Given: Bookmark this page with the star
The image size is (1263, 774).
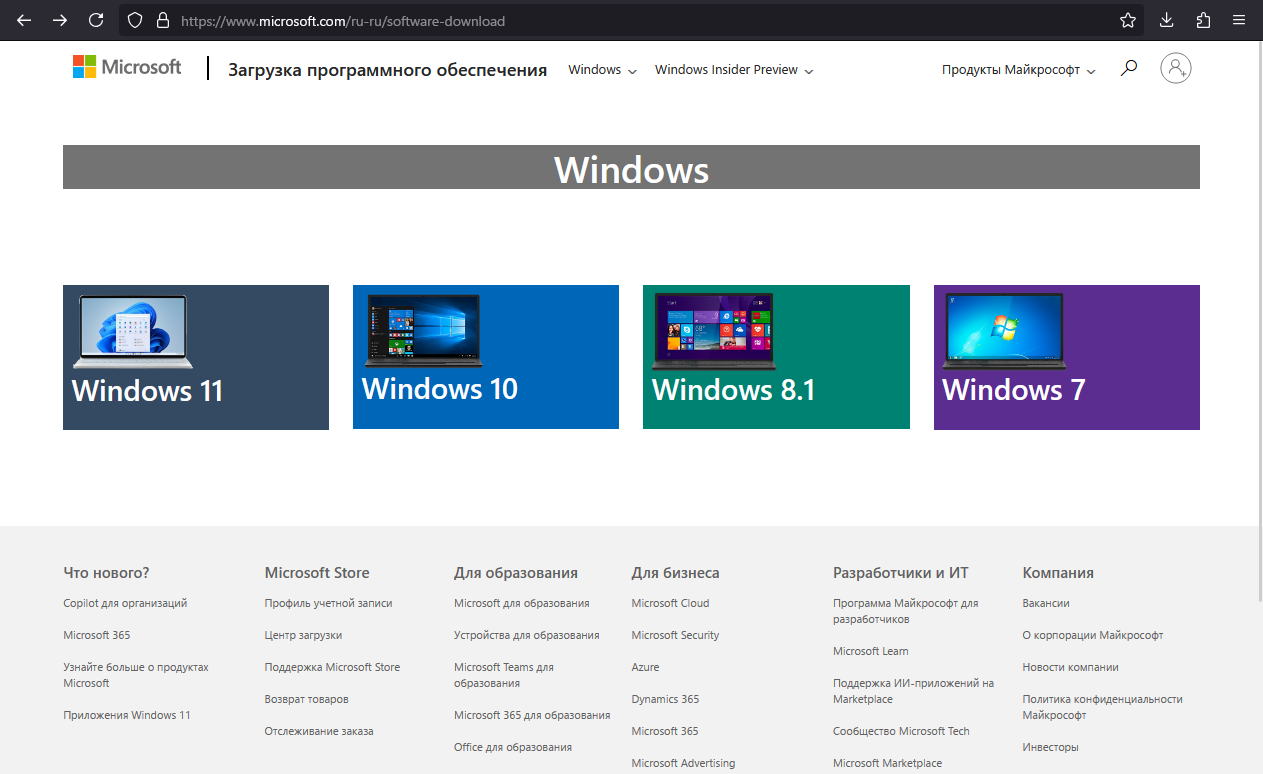Looking at the screenshot, I should pos(1128,20).
